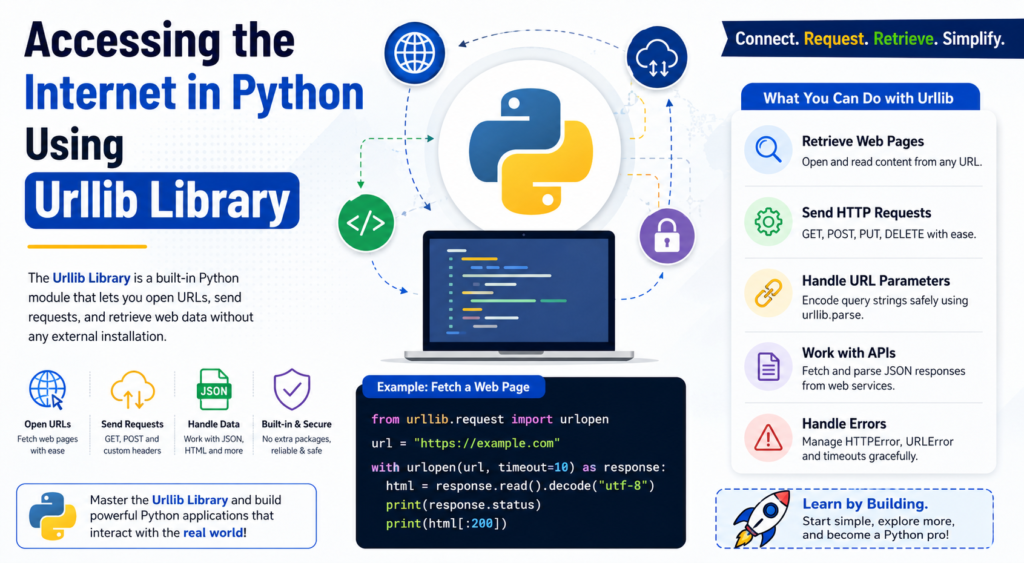Click the 'Accessing the' title line
The image size is (1024, 563).
pyautogui.click(x=159, y=40)
